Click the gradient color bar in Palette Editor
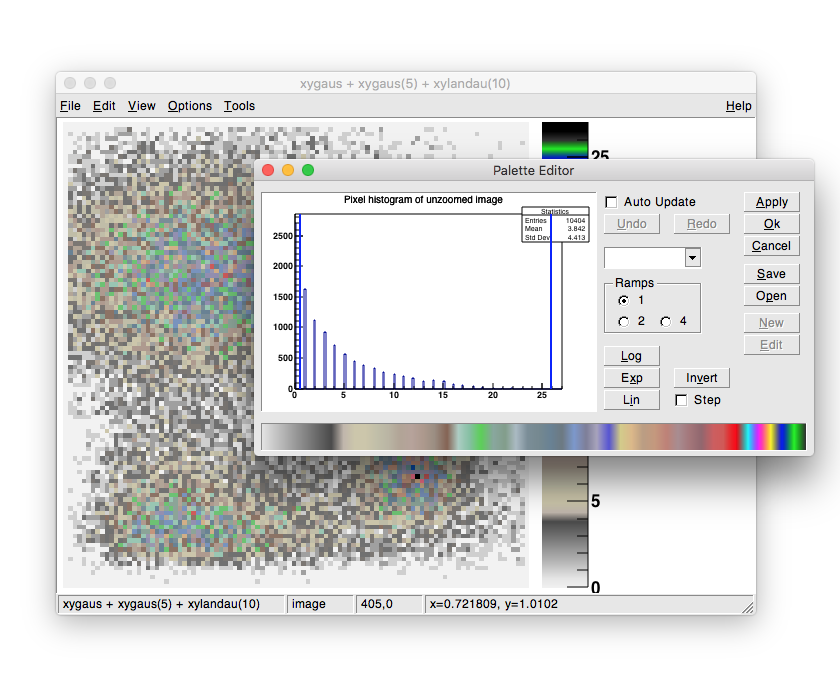 point(532,437)
